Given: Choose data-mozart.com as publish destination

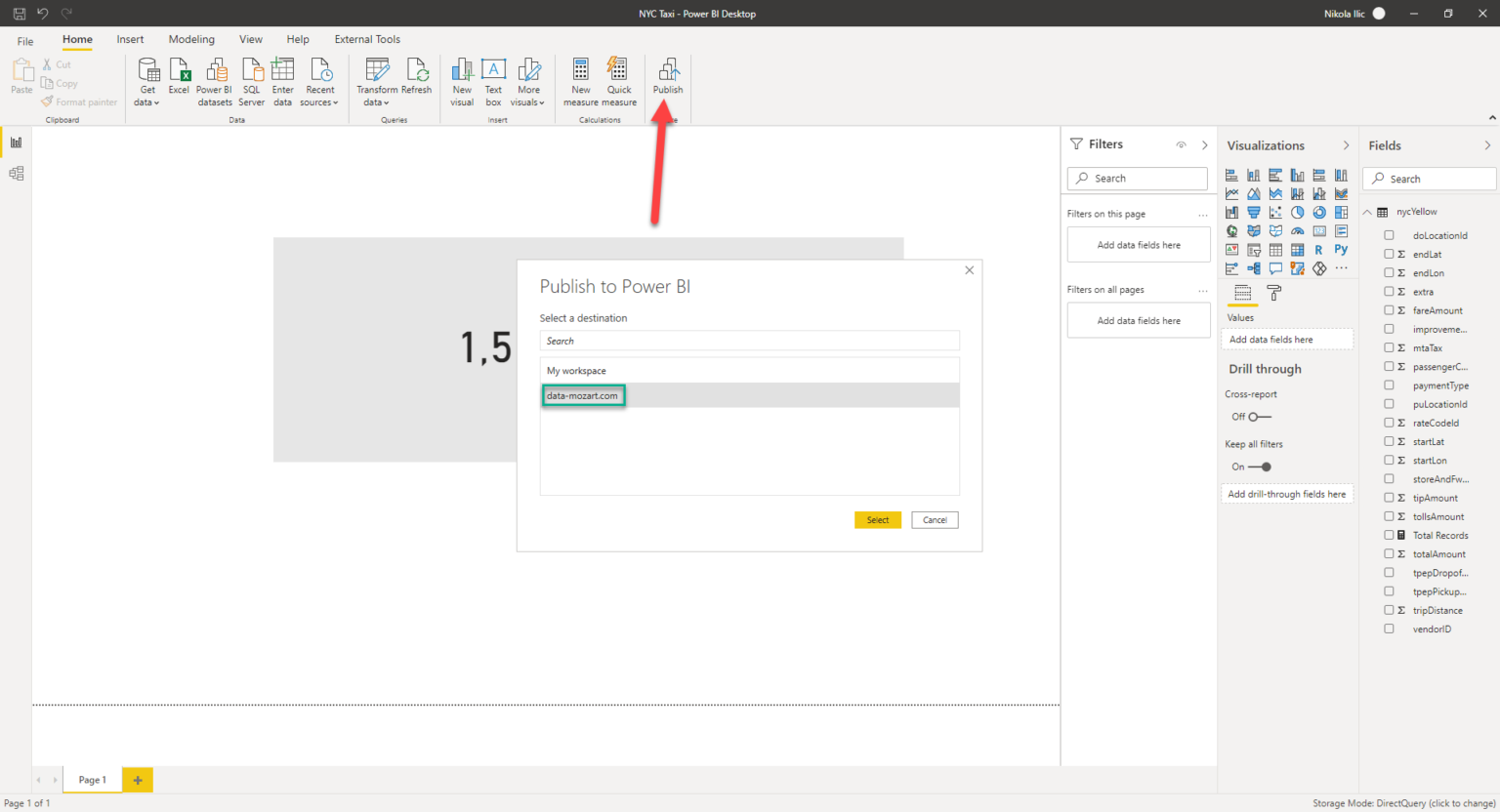Looking at the screenshot, I should tap(583, 395).
